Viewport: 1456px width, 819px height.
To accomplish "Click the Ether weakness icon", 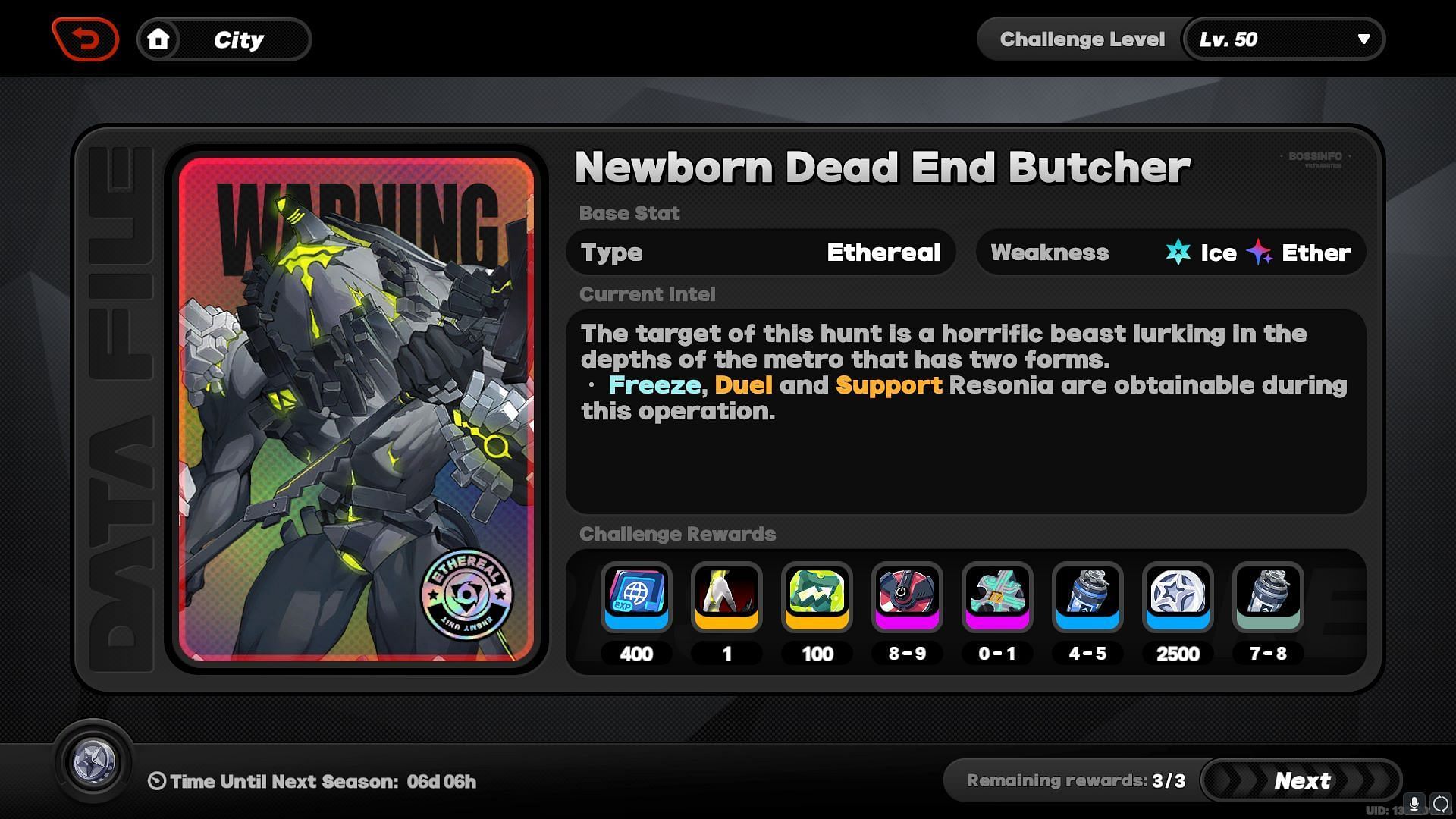I will click(1260, 252).
